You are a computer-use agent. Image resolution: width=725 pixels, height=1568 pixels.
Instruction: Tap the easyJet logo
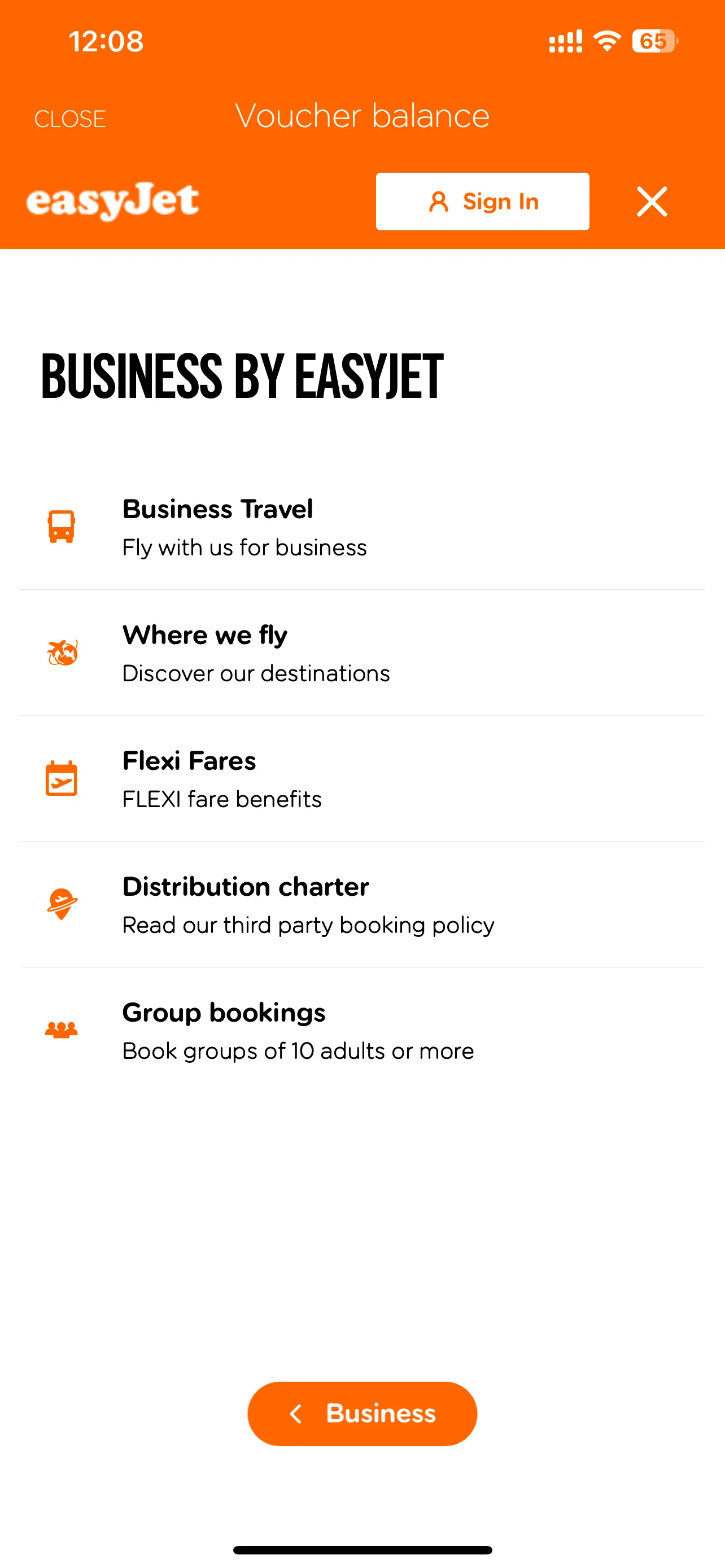112,201
